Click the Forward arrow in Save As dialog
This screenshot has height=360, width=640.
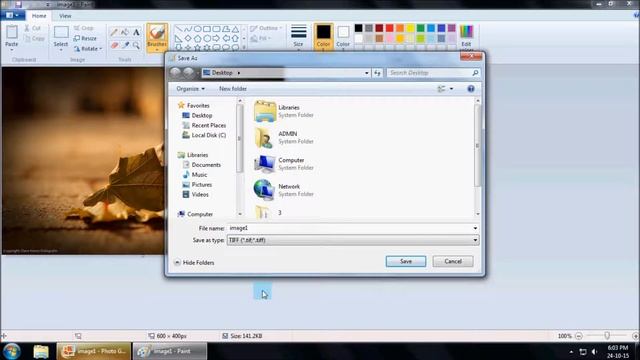pyautogui.click(x=188, y=73)
